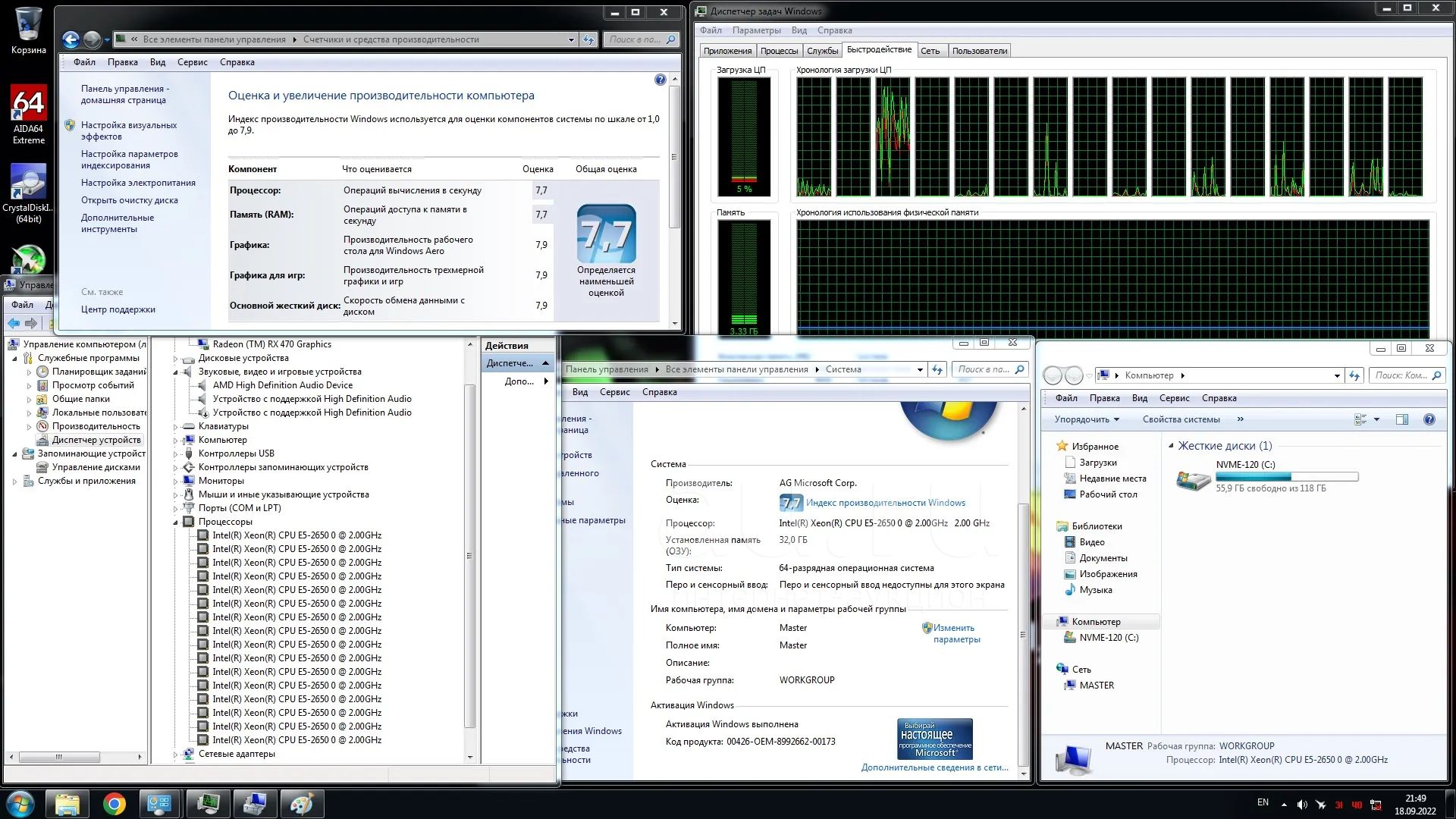The width and height of the screenshot is (1456, 819).
Task: Open Индекс производительности Windows link
Action: pos(886,503)
